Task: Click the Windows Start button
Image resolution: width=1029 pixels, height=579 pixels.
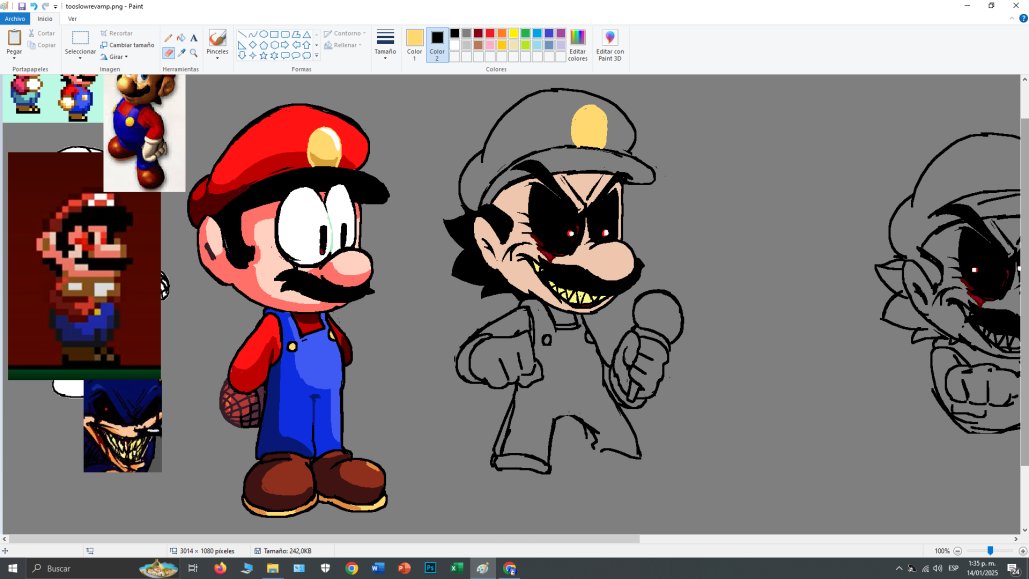Action: pyautogui.click(x=12, y=568)
